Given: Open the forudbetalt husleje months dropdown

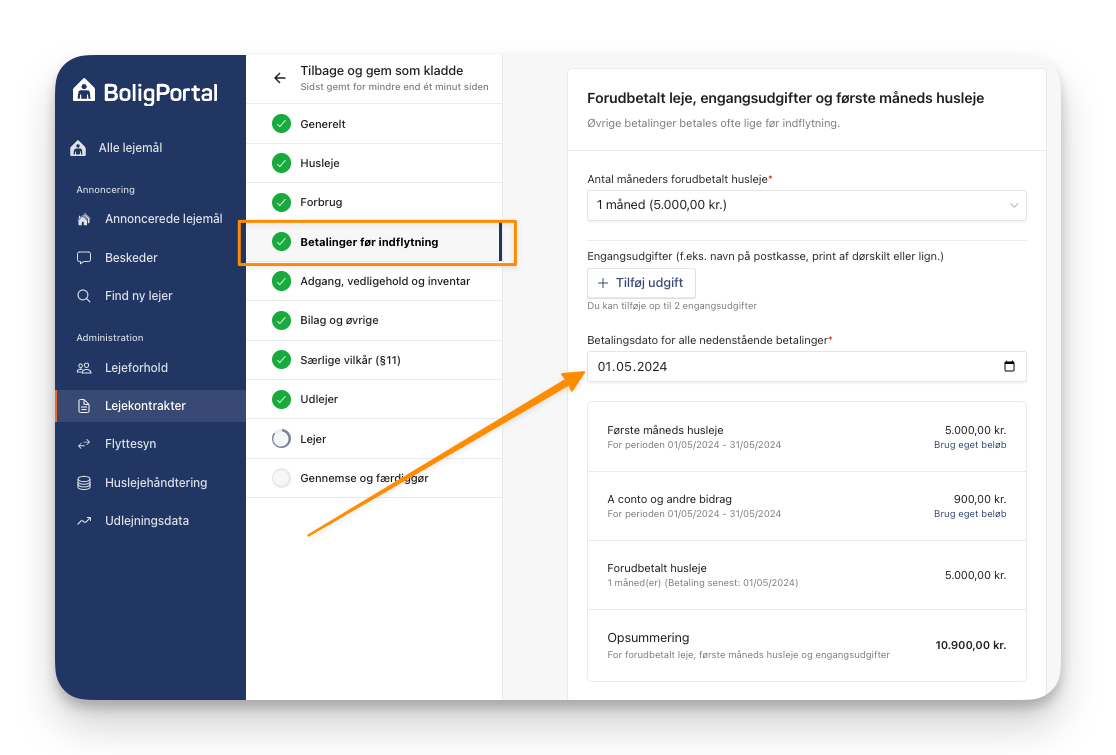Looking at the screenshot, I should 806,206.
